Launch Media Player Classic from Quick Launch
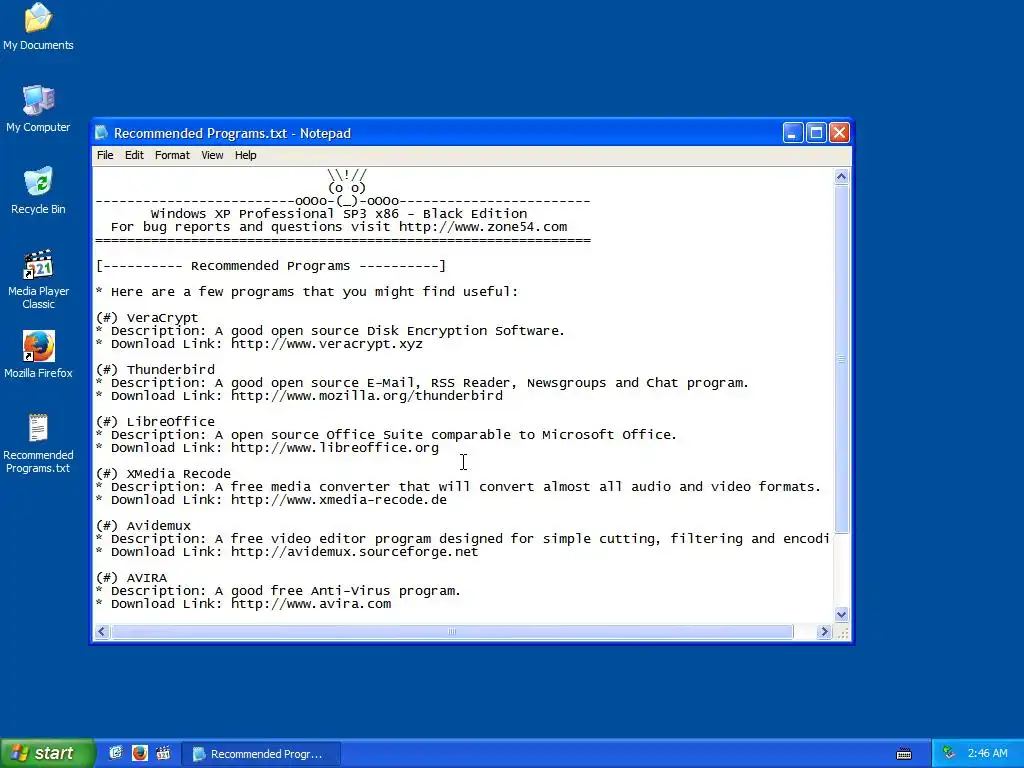Screen dimensions: 1024x768 click(x=163, y=753)
